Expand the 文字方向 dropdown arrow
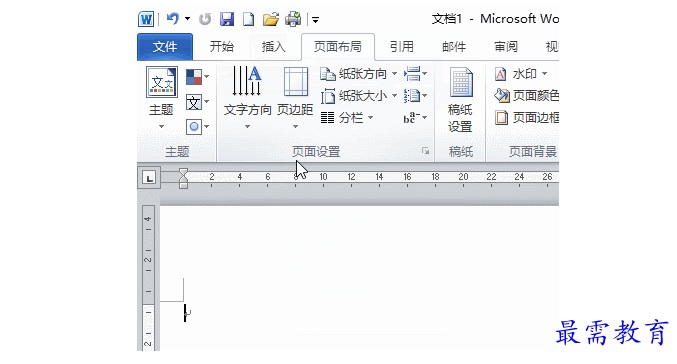Screen dimensions: 677x364 [247, 127]
